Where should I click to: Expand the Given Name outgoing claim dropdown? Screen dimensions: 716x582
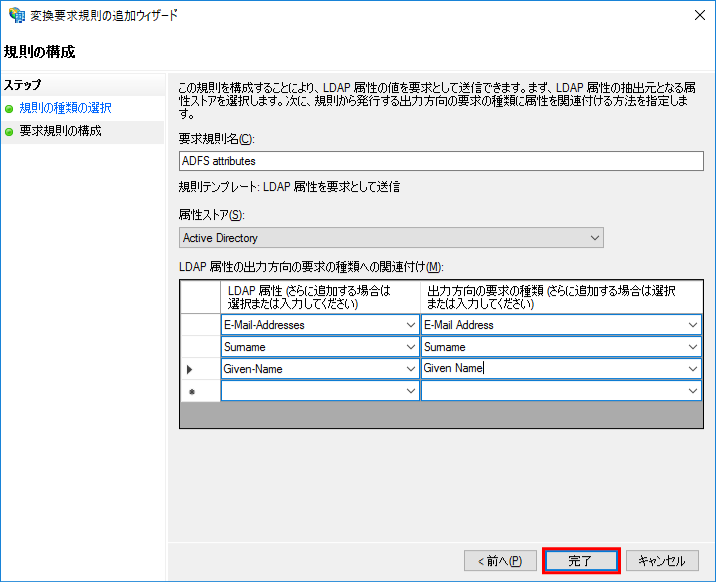693,369
